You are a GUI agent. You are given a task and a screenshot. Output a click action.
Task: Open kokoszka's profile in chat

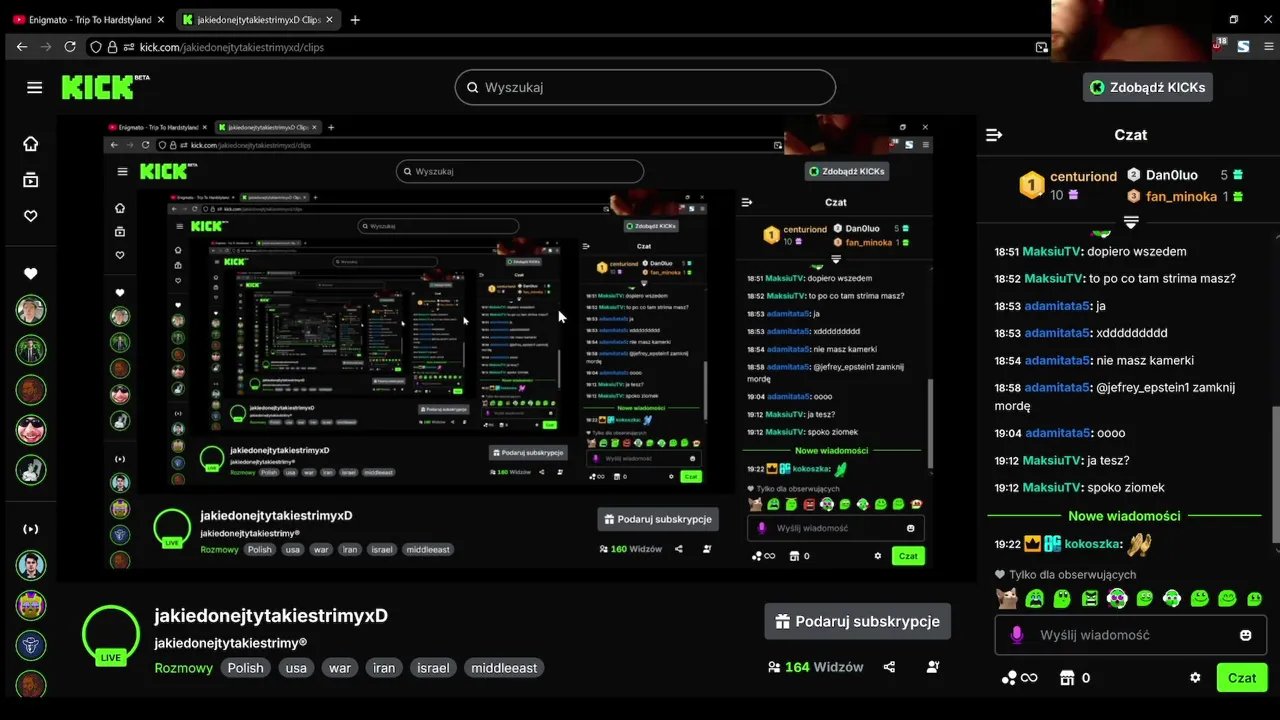1092,545
